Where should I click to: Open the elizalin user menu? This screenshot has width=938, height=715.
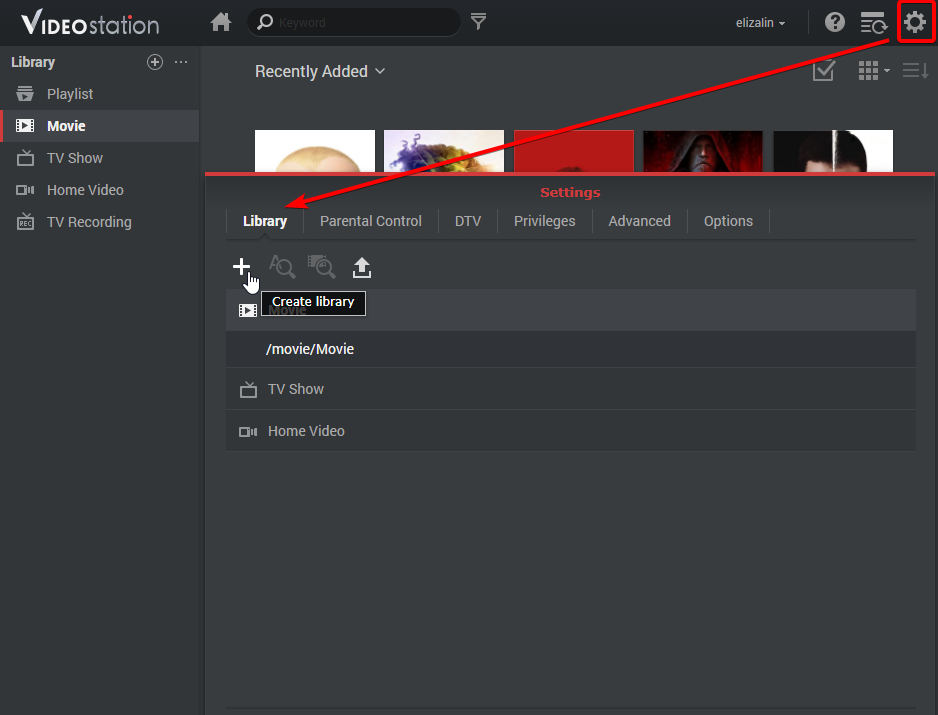pos(760,23)
